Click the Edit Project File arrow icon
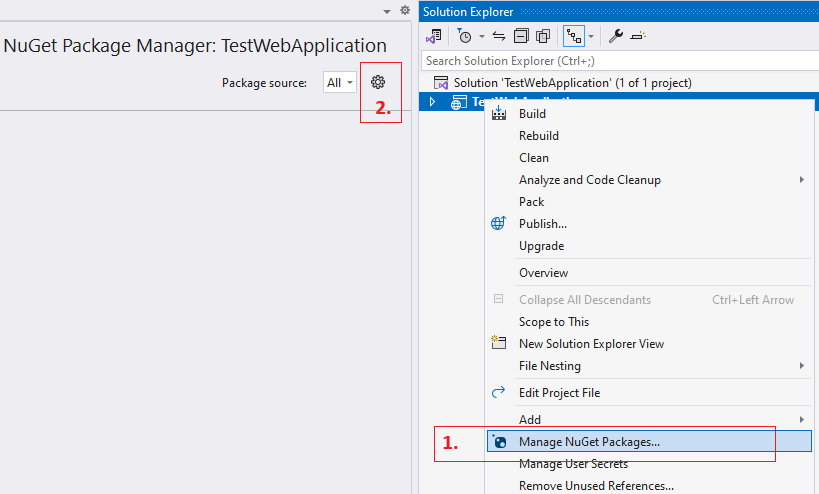The image size is (819, 494). pyautogui.click(x=498, y=392)
